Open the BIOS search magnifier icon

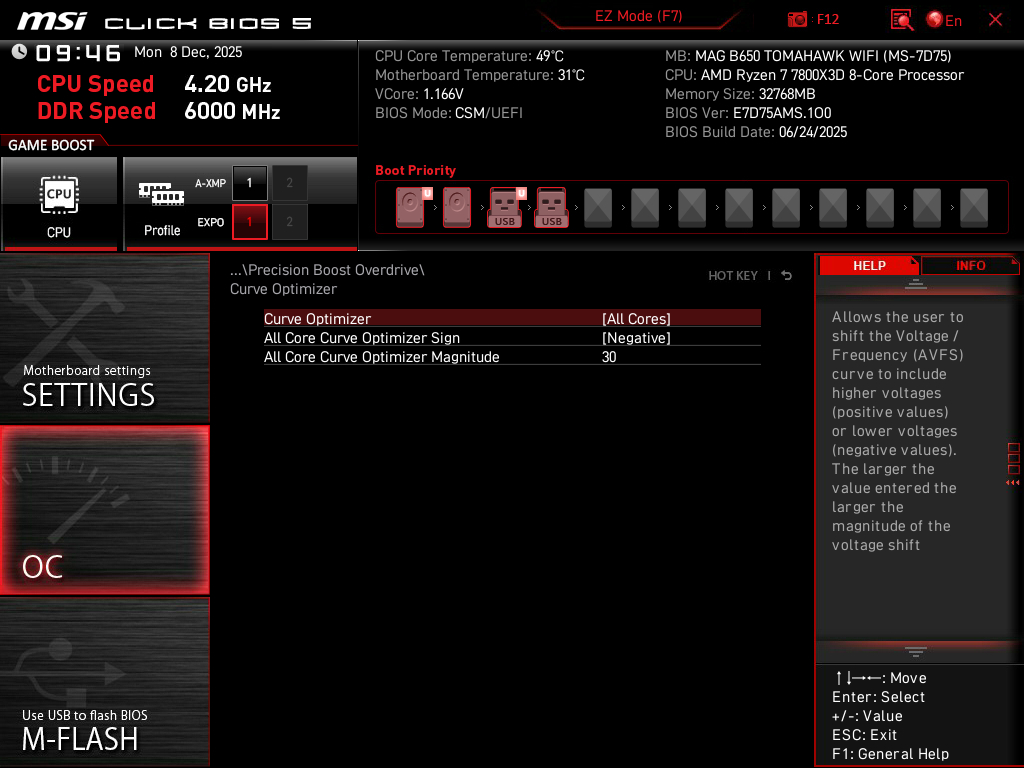(901, 20)
